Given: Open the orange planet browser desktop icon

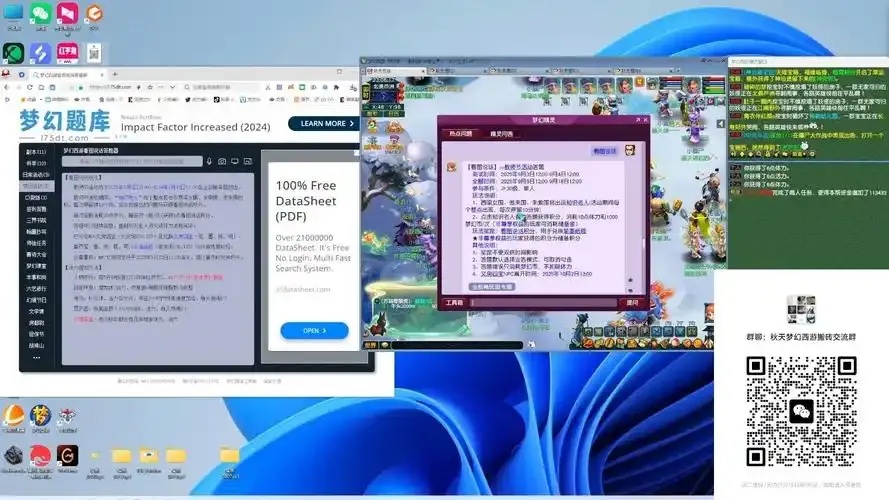Looking at the screenshot, I should (x=13, y=416).
